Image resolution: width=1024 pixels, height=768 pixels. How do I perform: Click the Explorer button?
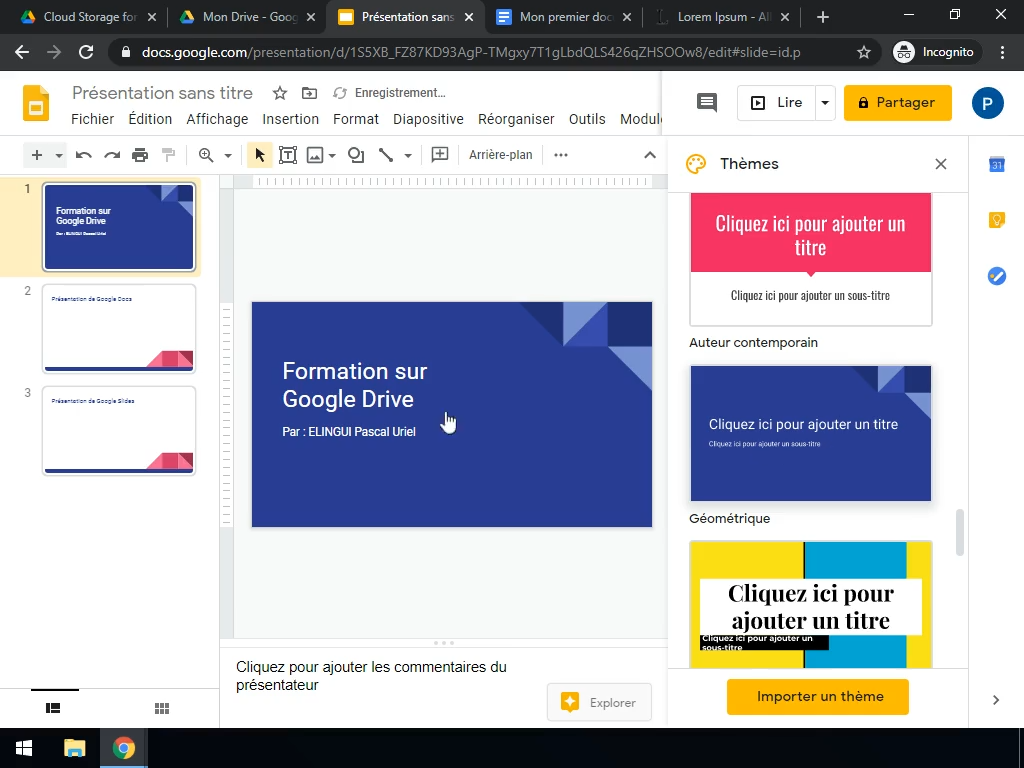[x=600, y=703]
